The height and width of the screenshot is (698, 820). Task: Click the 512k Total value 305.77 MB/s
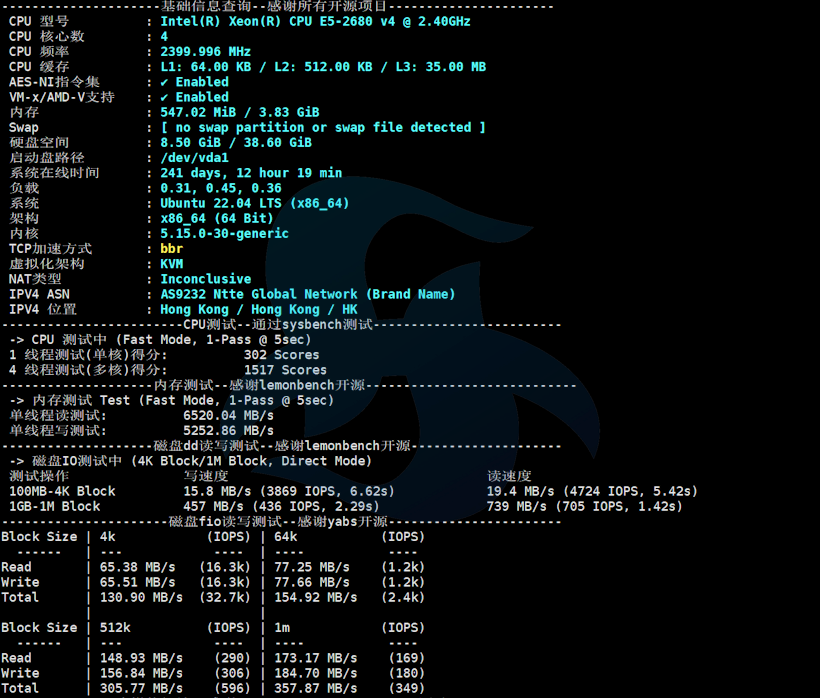click(x=141, y=688)
